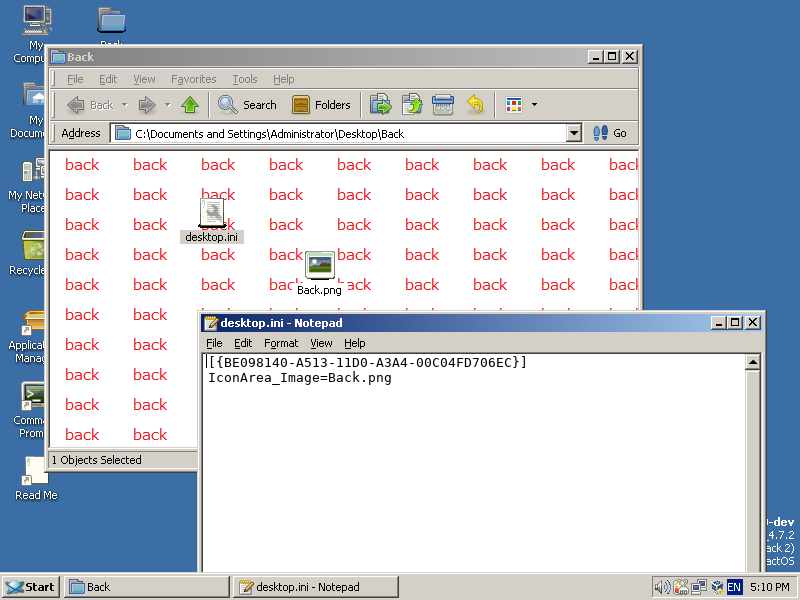Select the Back.png thumbnail image
The image size is (800, 600).
(x=320, y=265)
